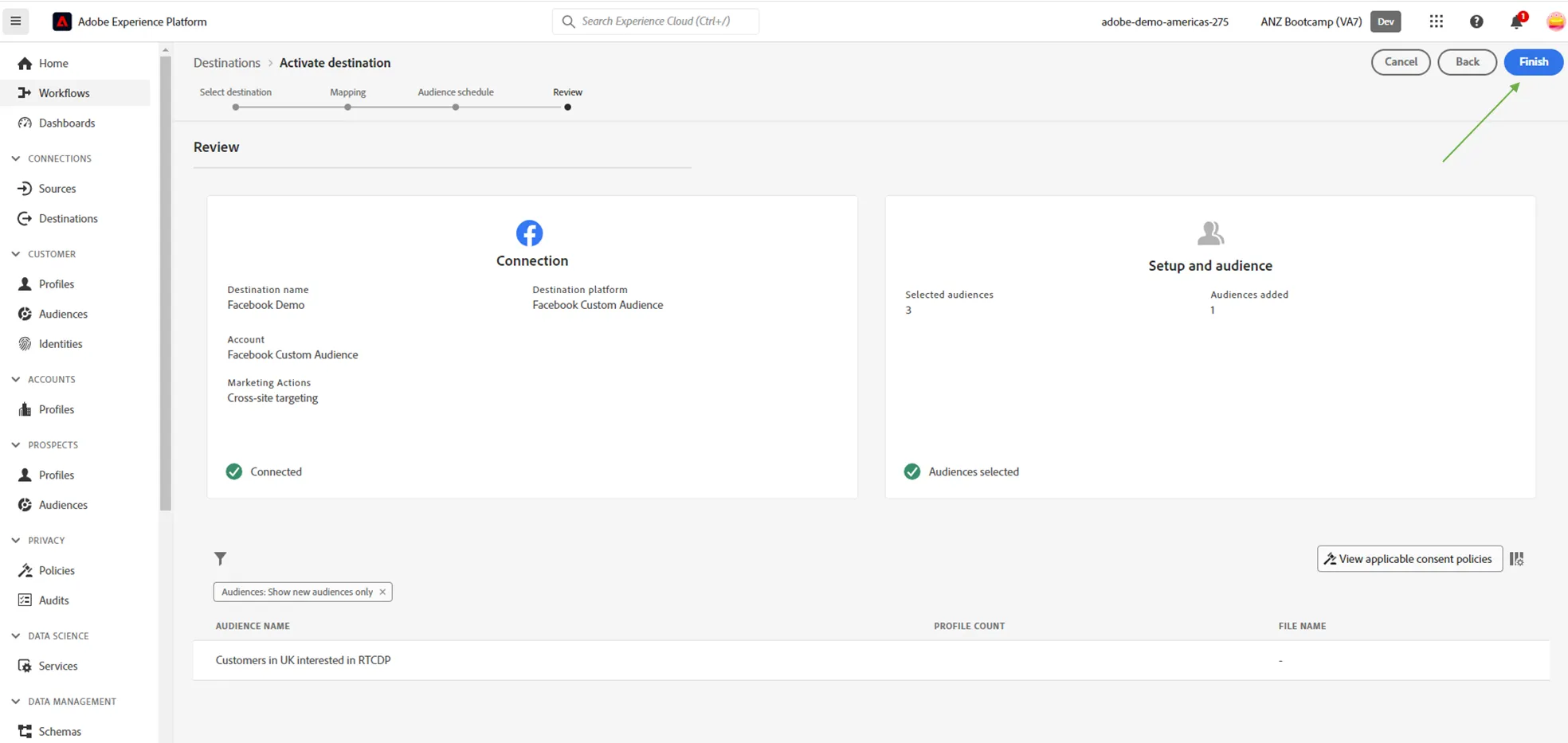Open the audience filter funnel icon
Screen dimensions: 1568x743
click(x=221, y=558)
